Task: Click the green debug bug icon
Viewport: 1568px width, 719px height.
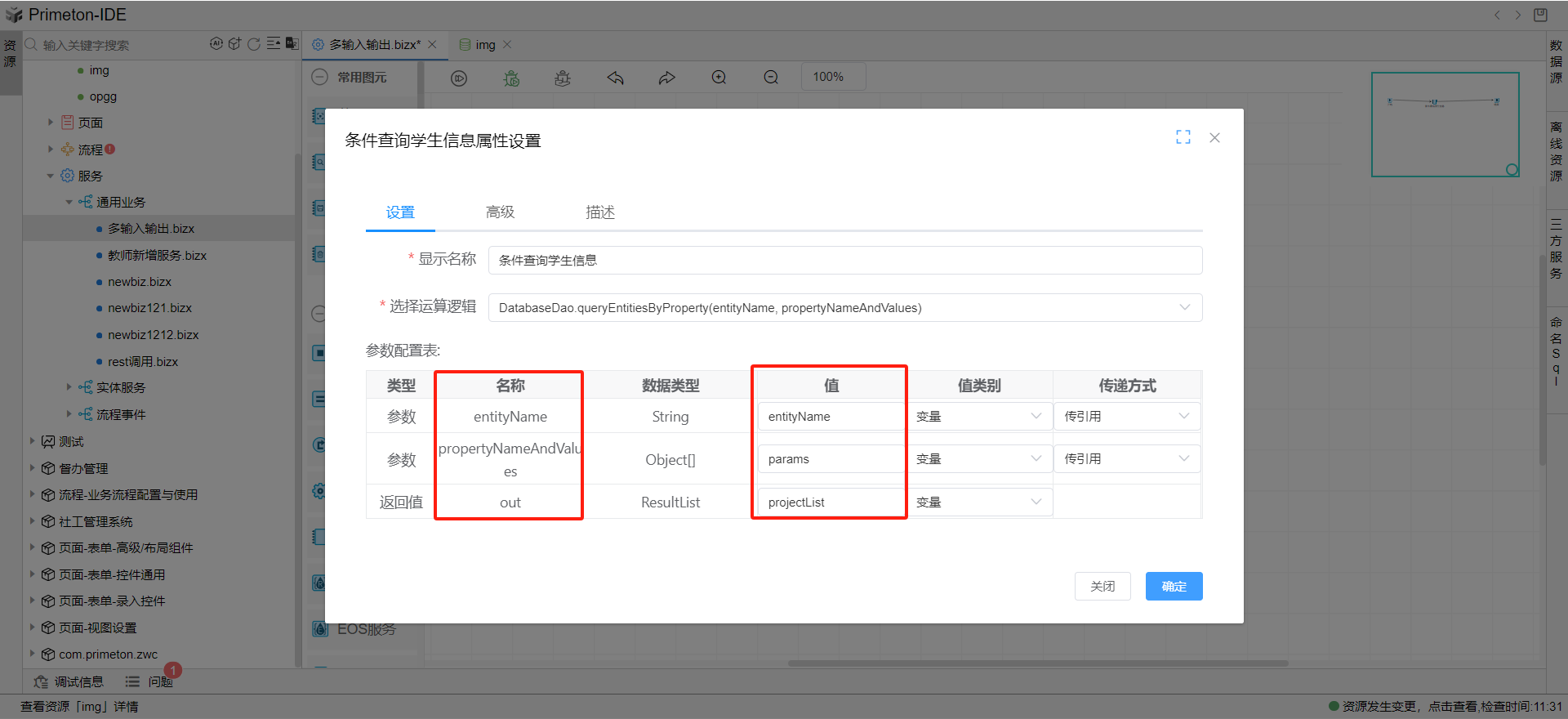Action: tap(511, 78)
